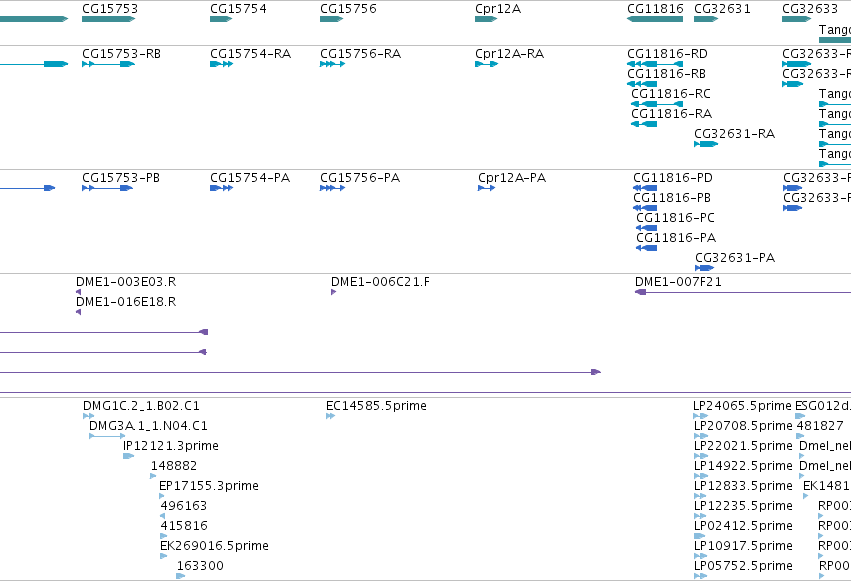Open the 481827 feature label

[820, 426]
